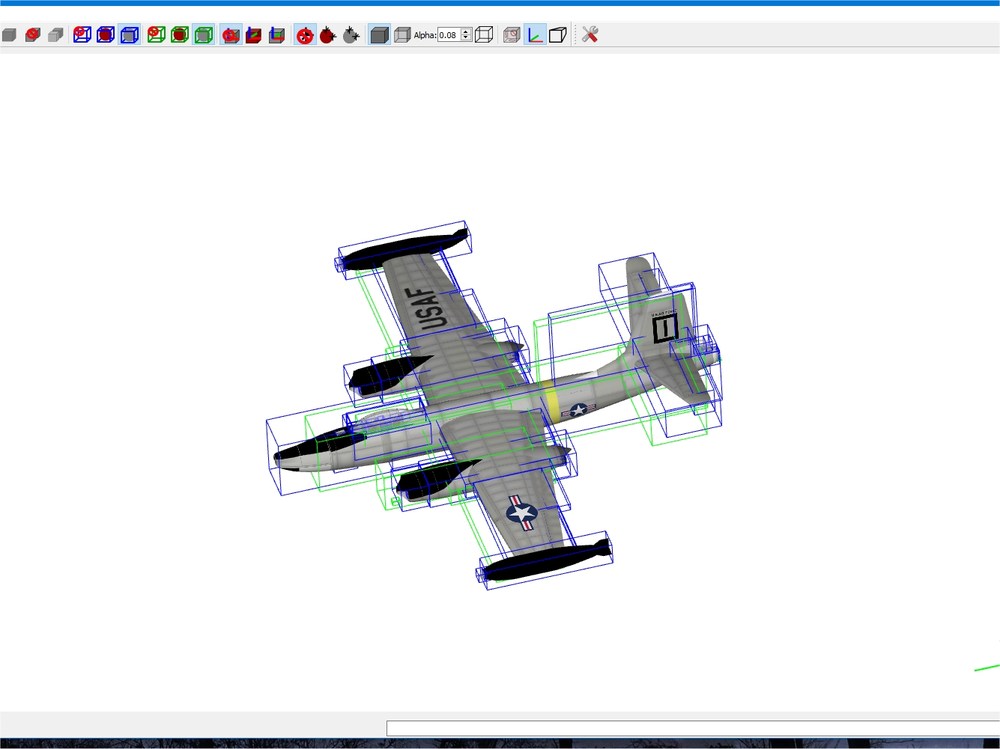Select the blue box with solid red fill

pyautogui.click(x=105, y=34)
